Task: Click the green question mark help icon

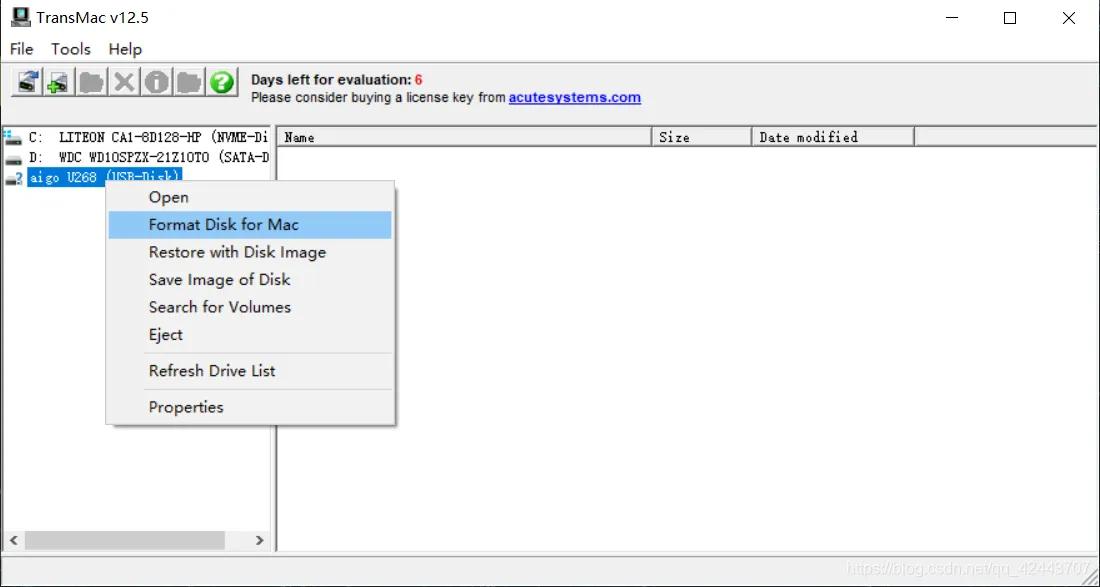Action: click(x=221, y=82)
